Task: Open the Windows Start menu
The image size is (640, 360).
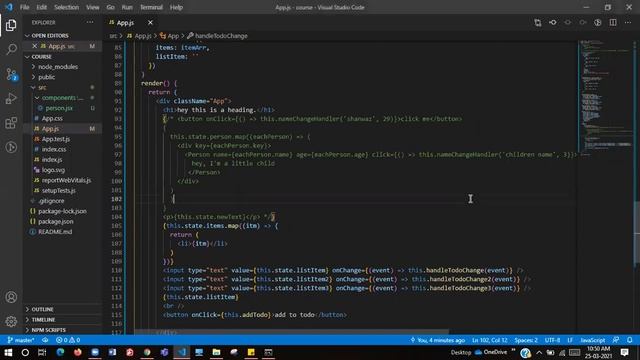Action: [x=8, y=352]
